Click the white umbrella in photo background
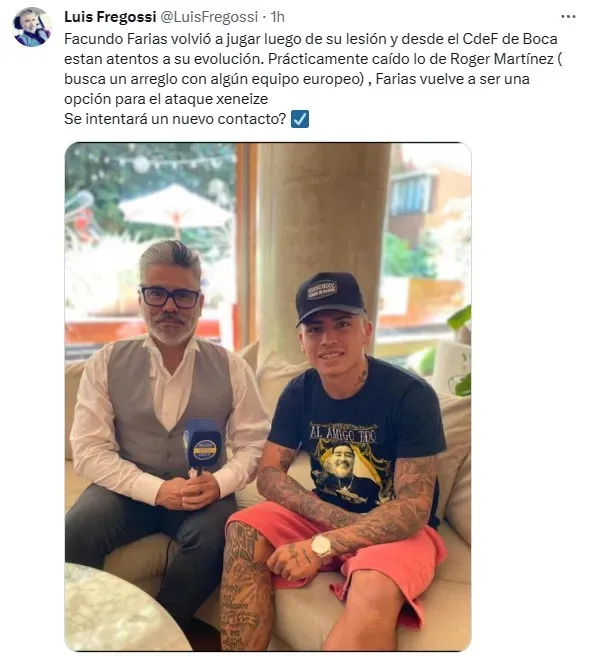Viewport: 592px width, 662px height. tap(175, 209)
